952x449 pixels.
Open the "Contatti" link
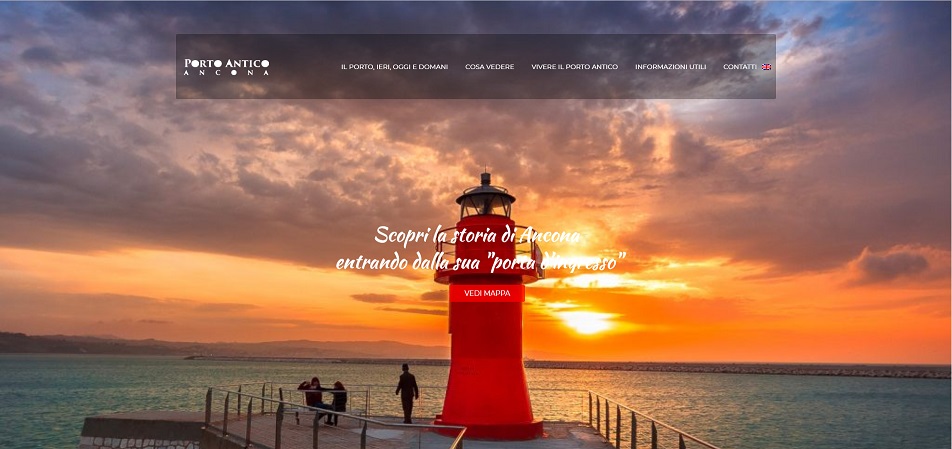[x=739, y=67]
